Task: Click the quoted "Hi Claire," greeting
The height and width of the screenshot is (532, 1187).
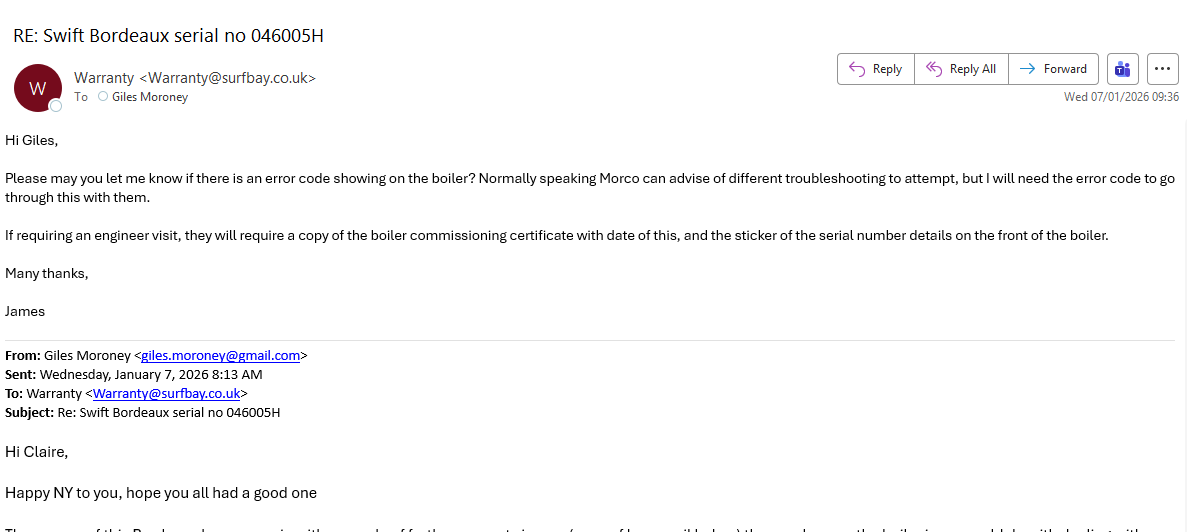Action: [36, 452]
